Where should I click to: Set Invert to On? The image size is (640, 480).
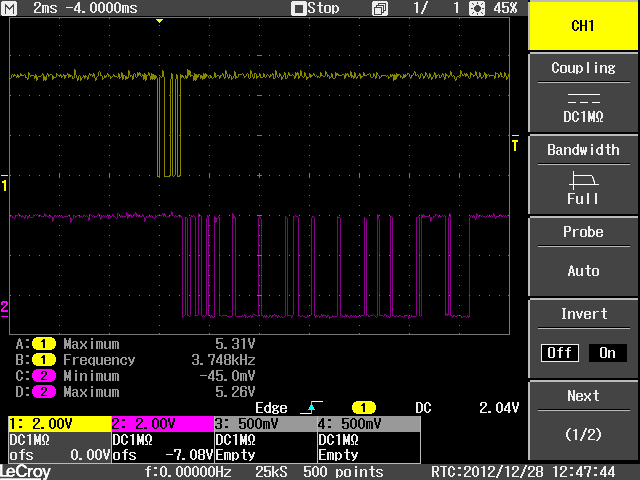[607, 353]
